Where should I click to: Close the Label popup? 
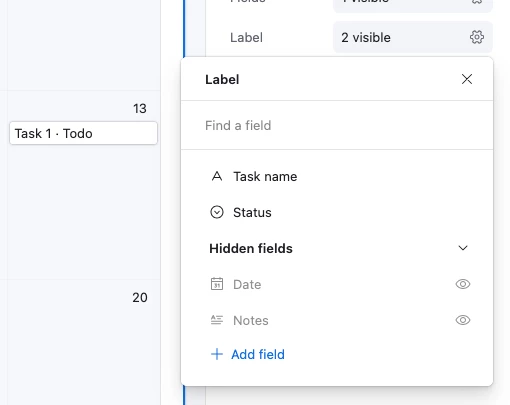[467, 79]
